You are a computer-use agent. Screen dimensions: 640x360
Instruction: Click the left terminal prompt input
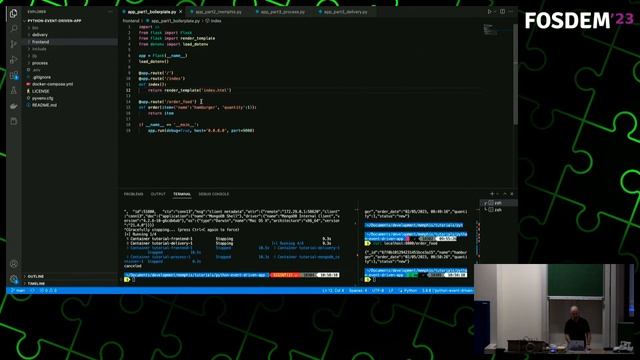(133, 280)
